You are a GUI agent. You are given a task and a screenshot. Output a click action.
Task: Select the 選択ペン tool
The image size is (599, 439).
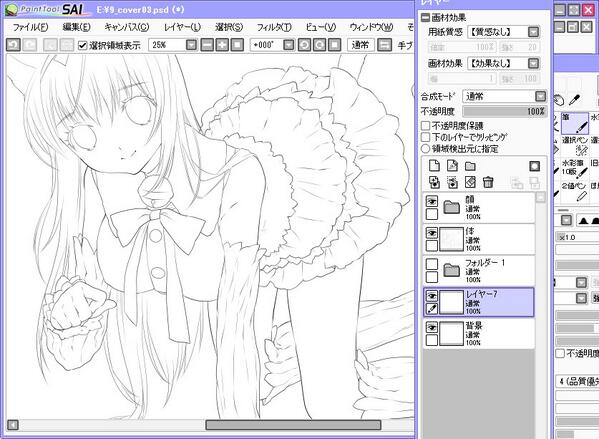(575, 146)
